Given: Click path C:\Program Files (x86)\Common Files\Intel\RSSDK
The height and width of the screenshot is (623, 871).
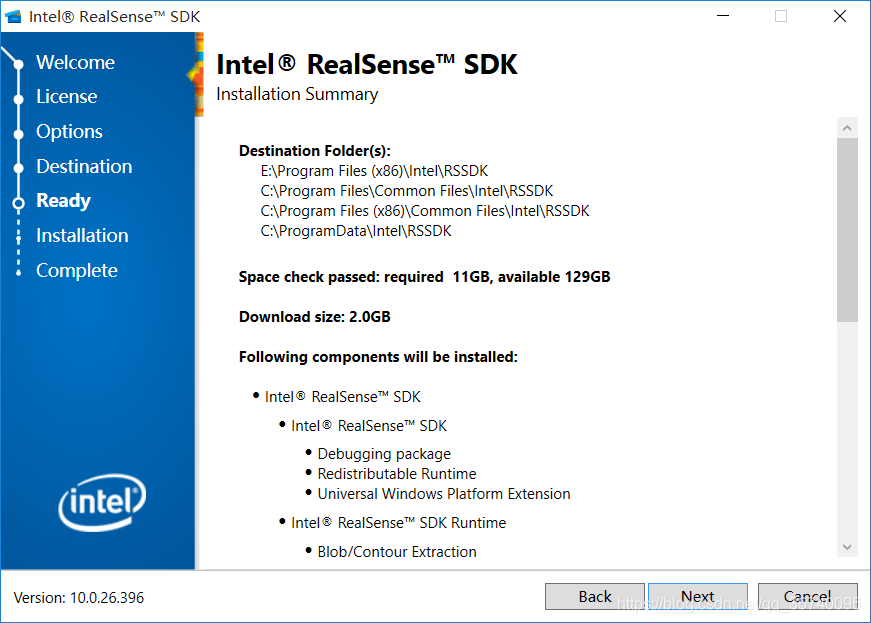Looking at the screenshot, I should tap(425, 211).
